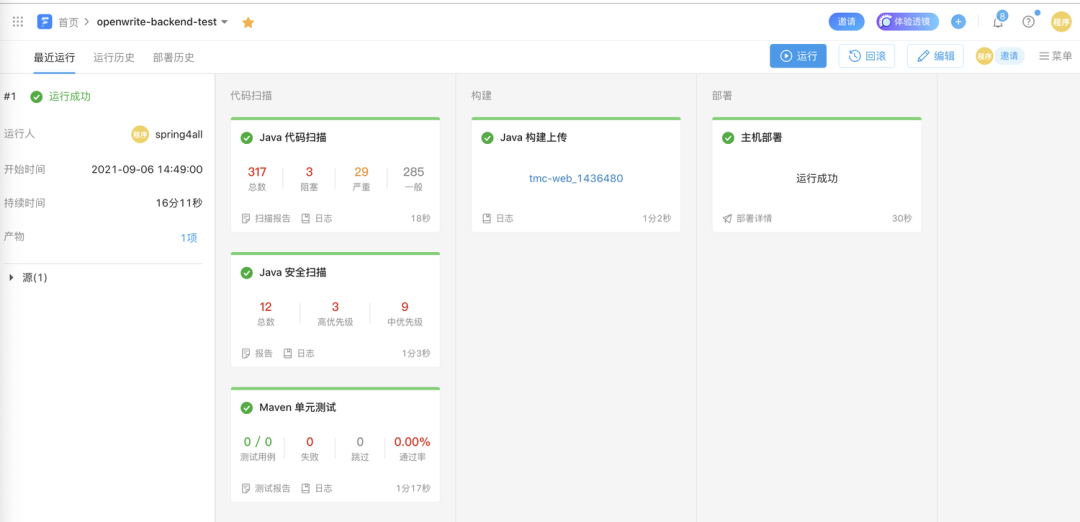Image resolution: width=1080 pixels, height=522 pixels.
Task: Open 部署详情 for 主机部署
Action: [x=747, y=218]
